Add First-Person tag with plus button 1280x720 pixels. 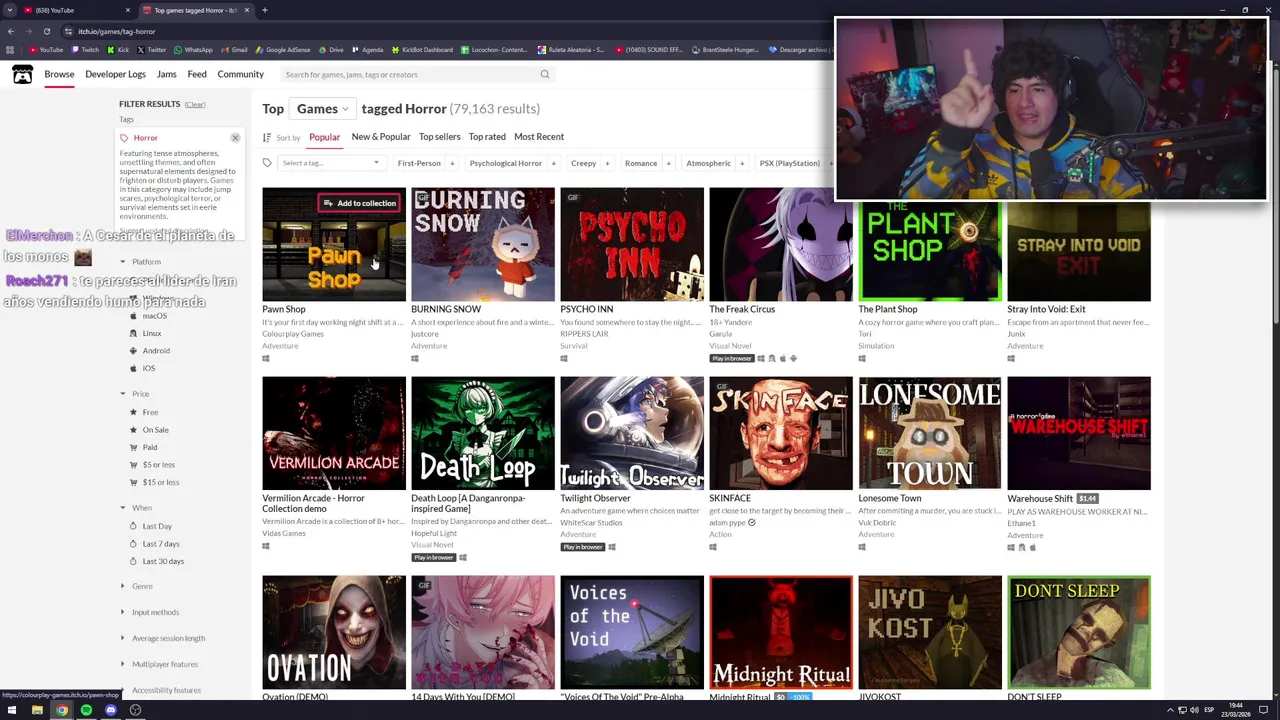(x=452, y=163)
